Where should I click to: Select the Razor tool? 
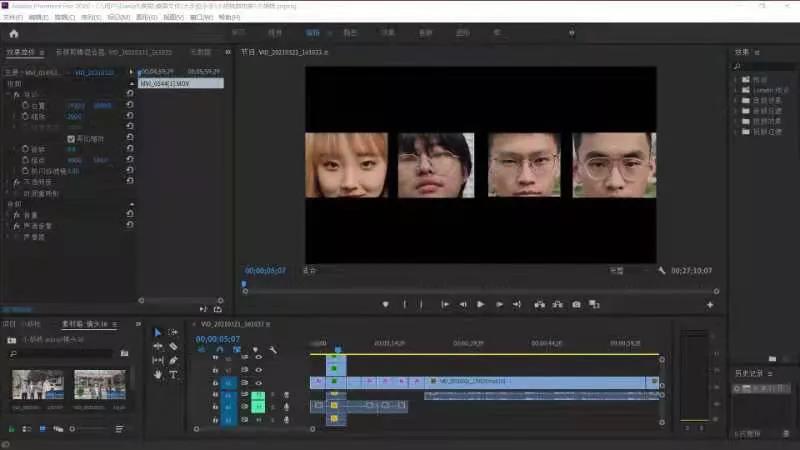coord(173,346)
